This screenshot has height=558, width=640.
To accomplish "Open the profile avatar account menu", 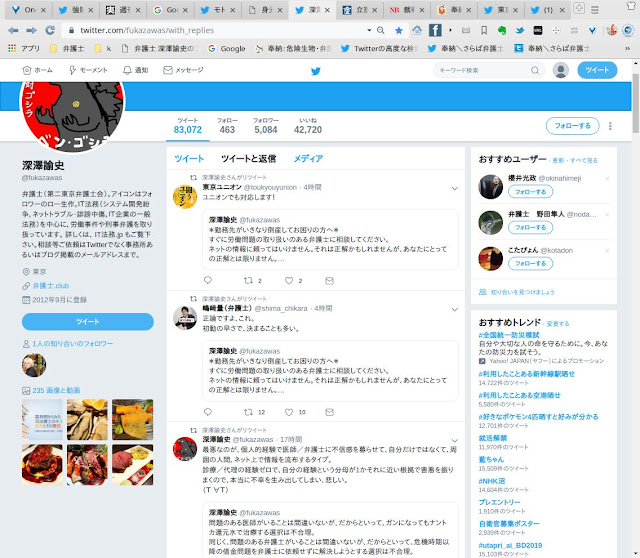I will point(561,70).
